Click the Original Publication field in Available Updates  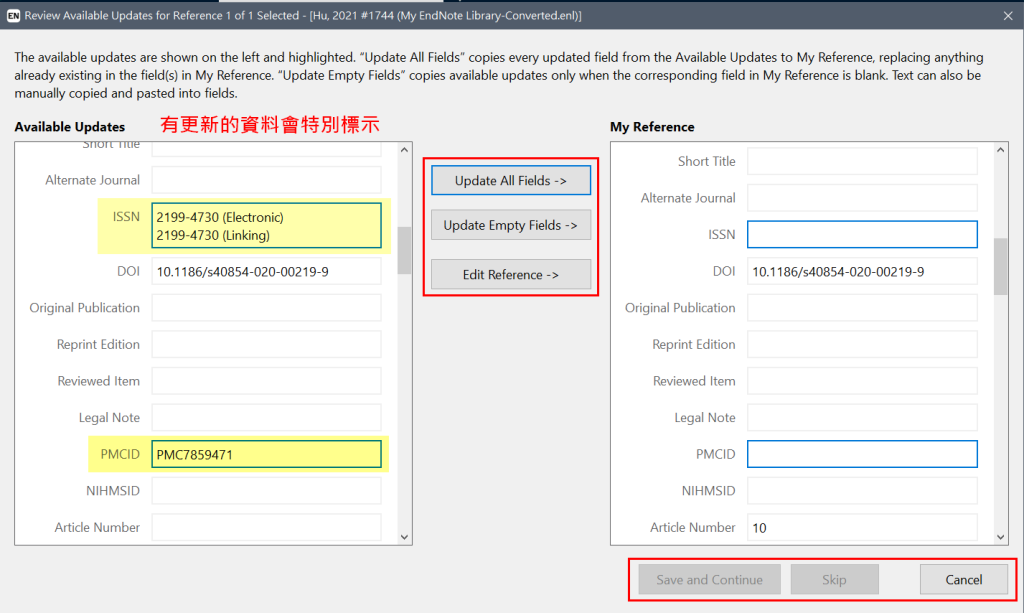pyautogui.click(x=266, y=308)
